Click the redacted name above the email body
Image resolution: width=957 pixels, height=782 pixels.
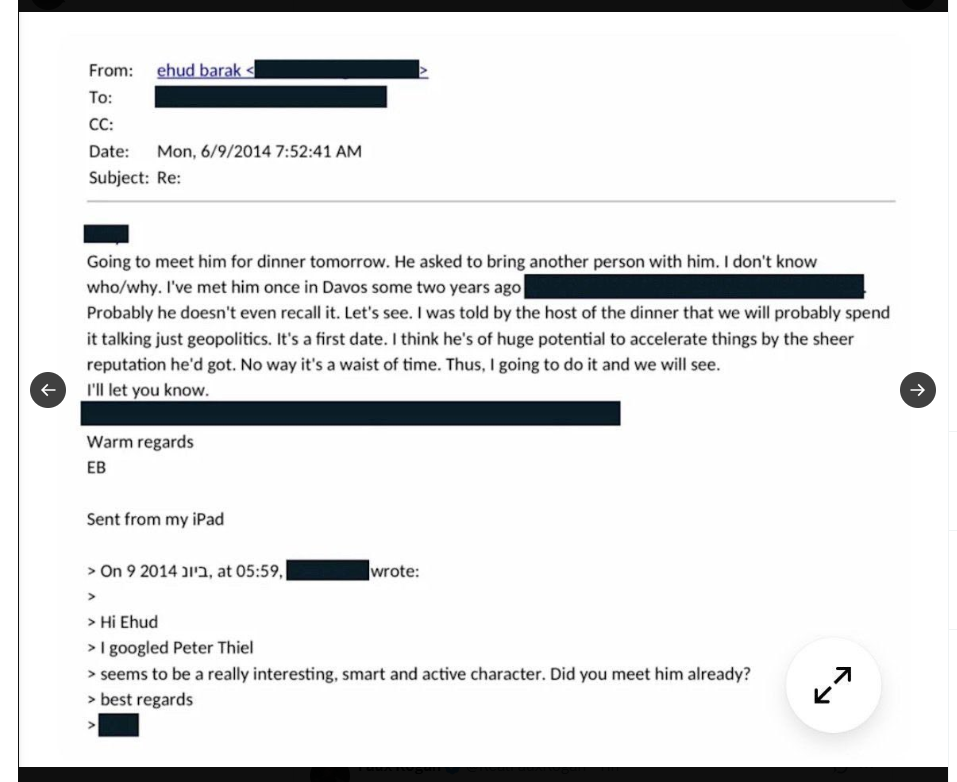click(106, 234)
